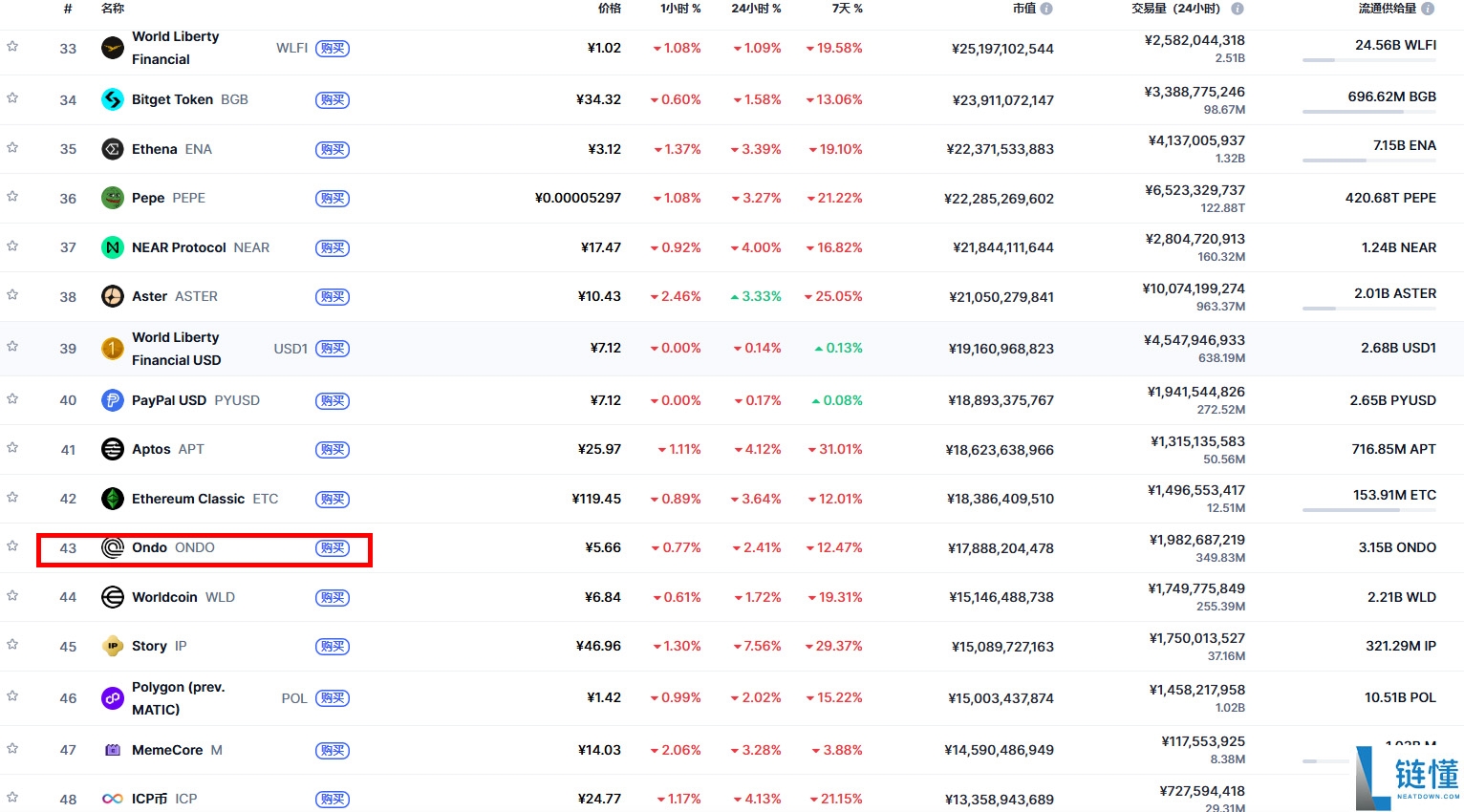Click the Aster coin logo

coord(113,296)
